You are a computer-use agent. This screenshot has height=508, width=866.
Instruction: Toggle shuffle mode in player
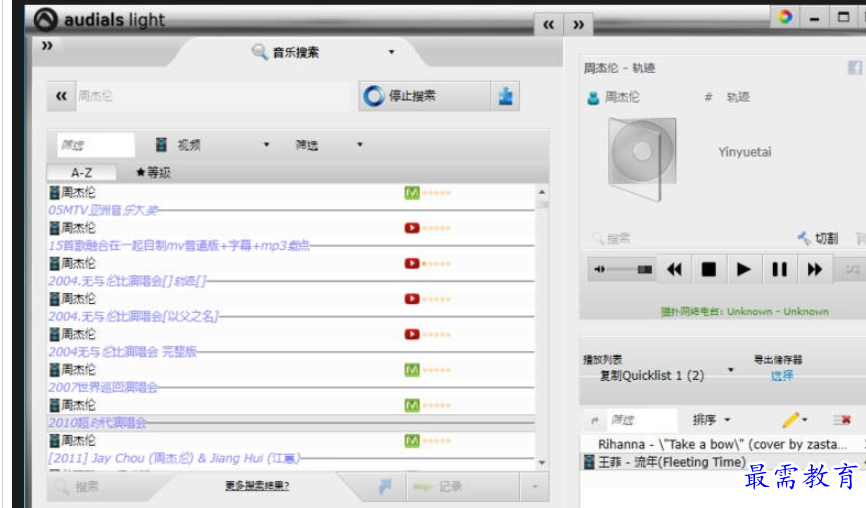851,269
